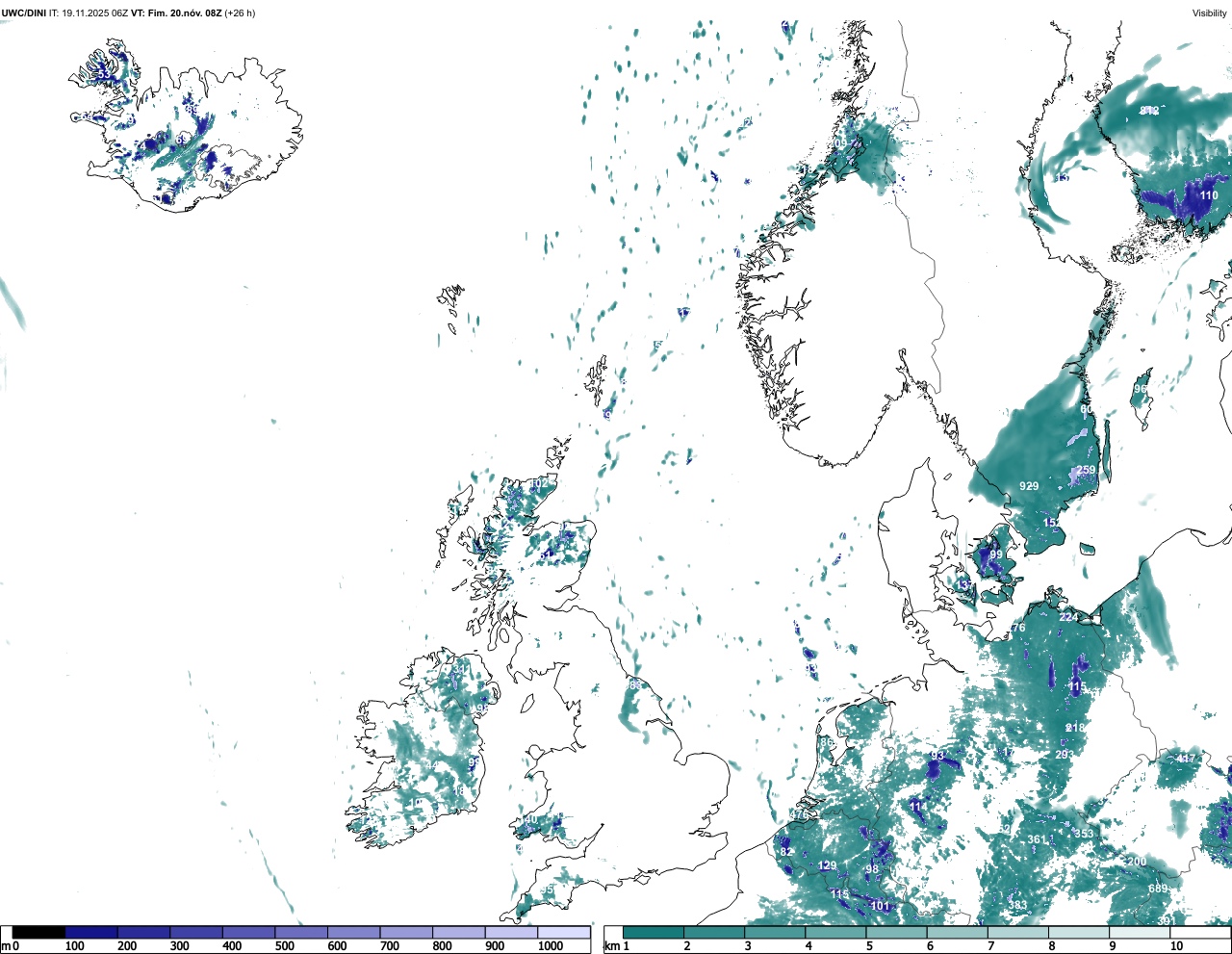1232x954 pixels.
Task: Pick the 200–300 m legend color block
Action: click(143, 933)
